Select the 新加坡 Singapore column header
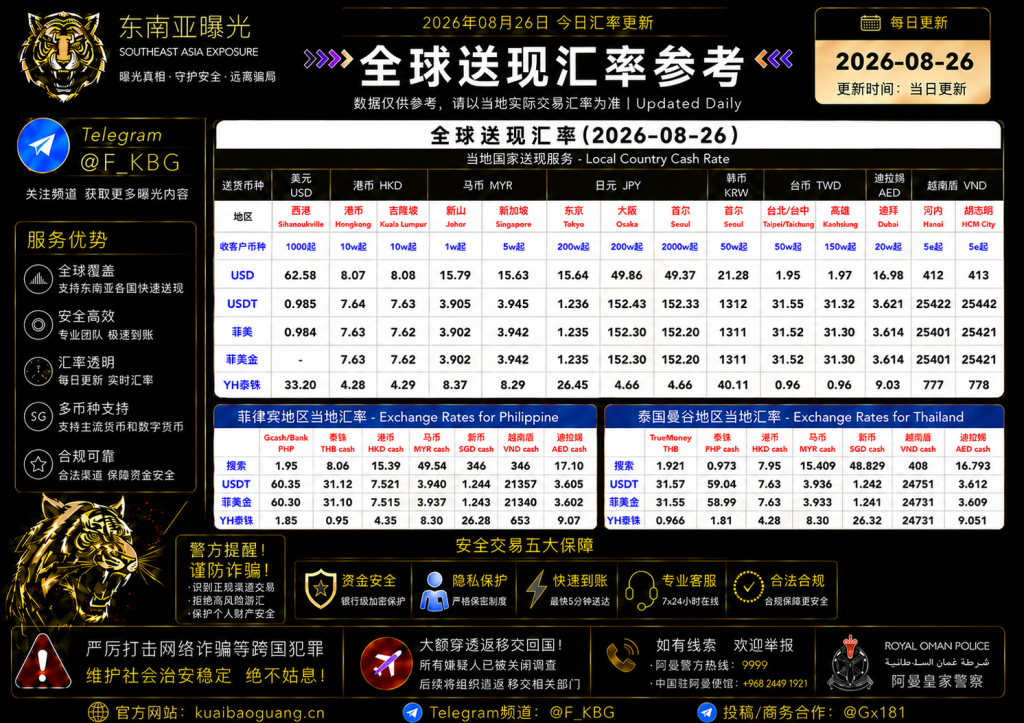The image size is (1024, 723). (x=513, y=216)
